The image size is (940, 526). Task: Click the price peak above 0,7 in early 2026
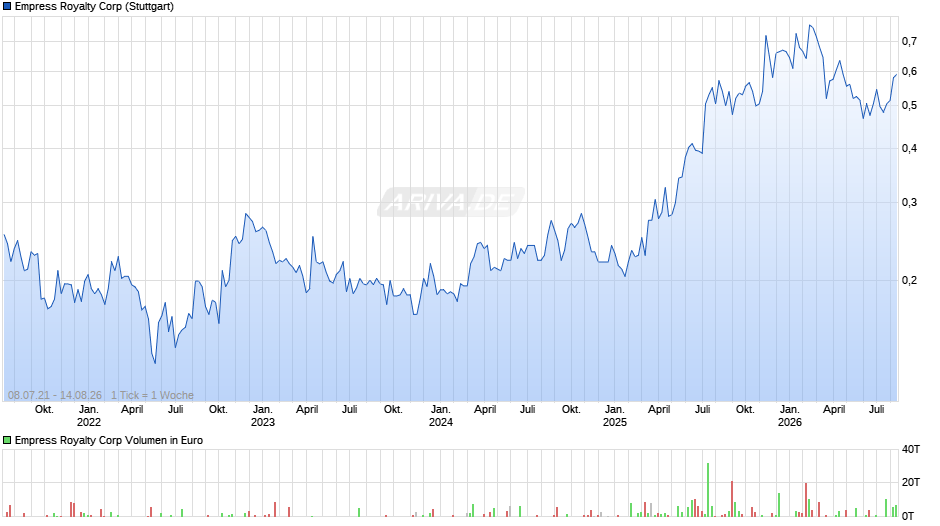point(810,25)
